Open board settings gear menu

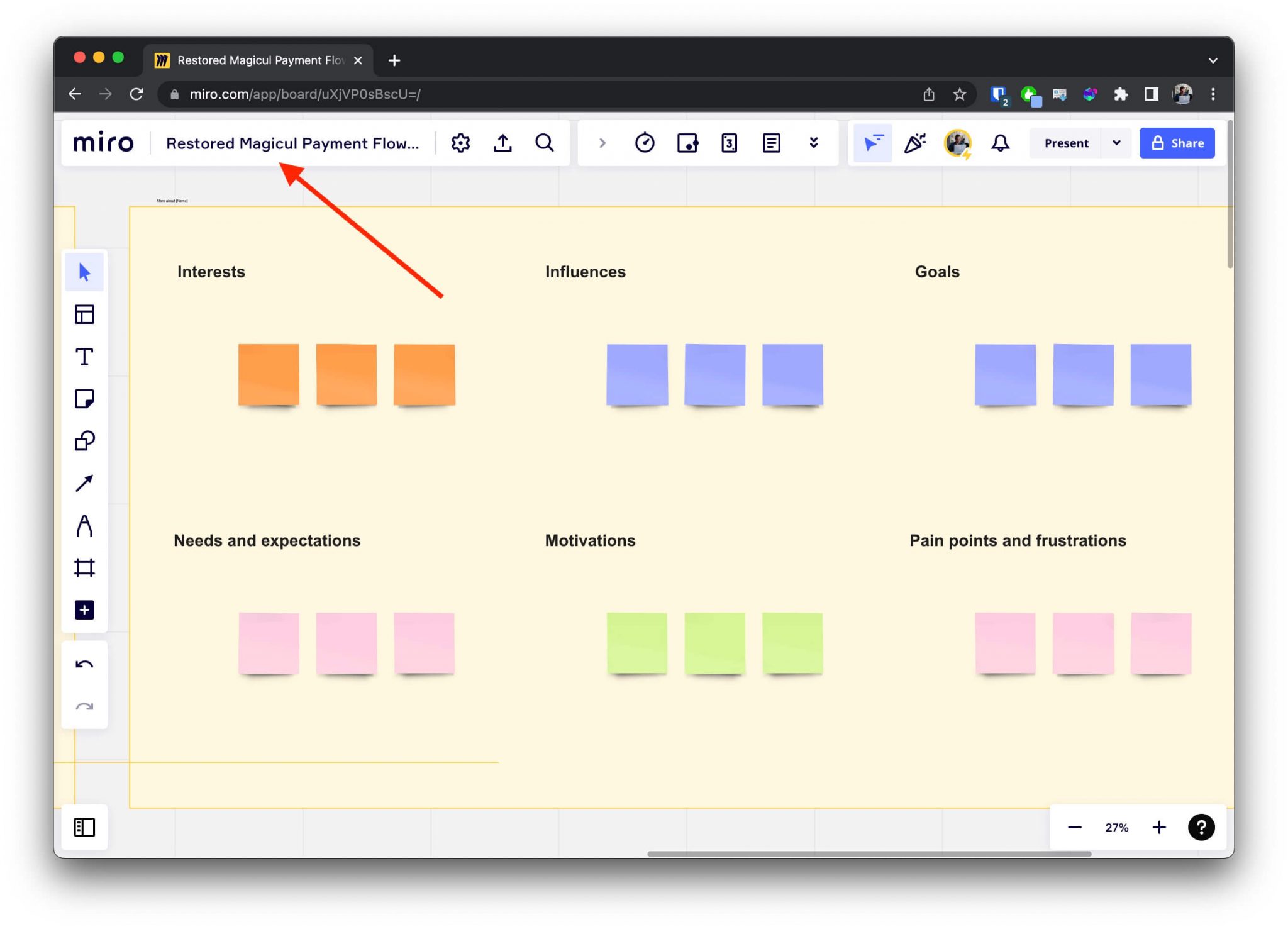pos(460,143)
